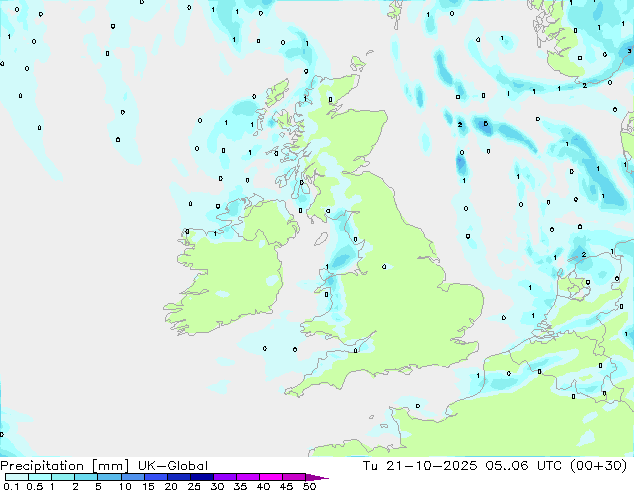Click the "50" legend scale label
634x490 pixels.
[309, 486]
